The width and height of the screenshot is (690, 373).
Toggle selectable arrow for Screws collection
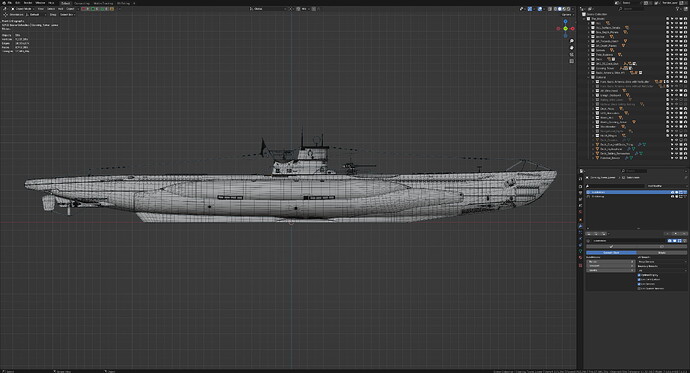pyautogui.click(x=672, y=50)
